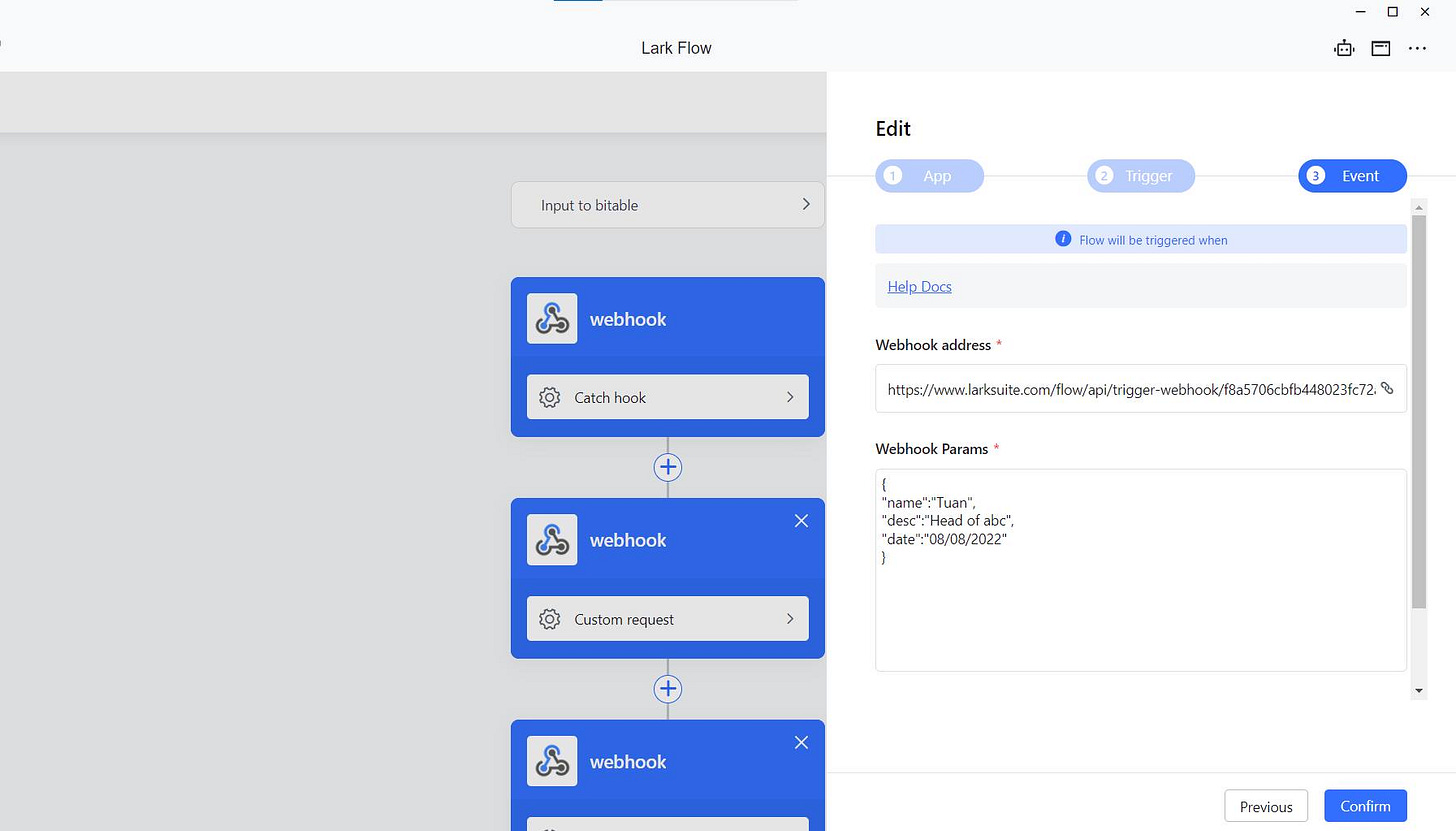Click into the Webhook Params text area
Screen dimensions: 1456x831
(1141, 570)
